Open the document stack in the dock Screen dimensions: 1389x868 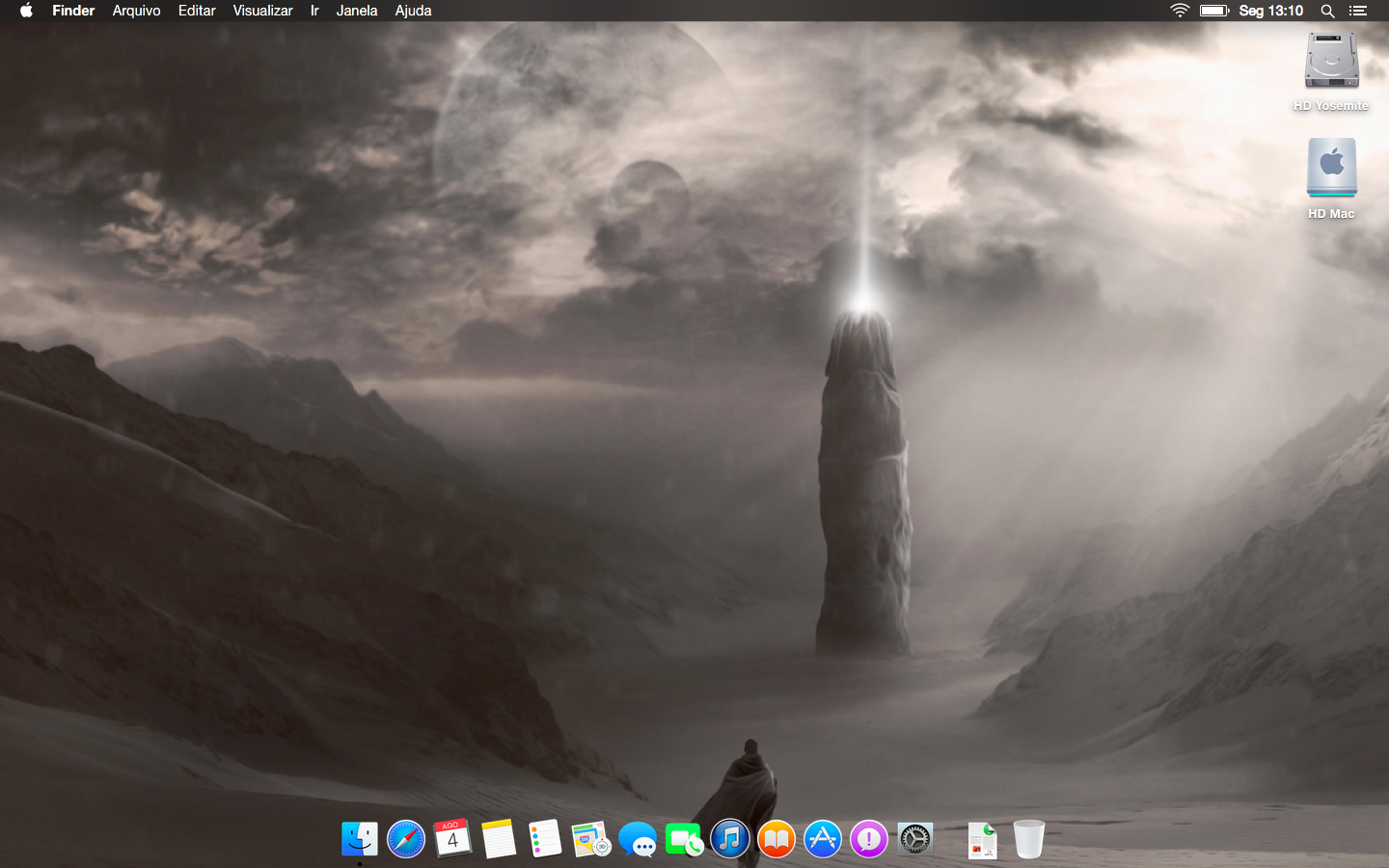point(983,839)
